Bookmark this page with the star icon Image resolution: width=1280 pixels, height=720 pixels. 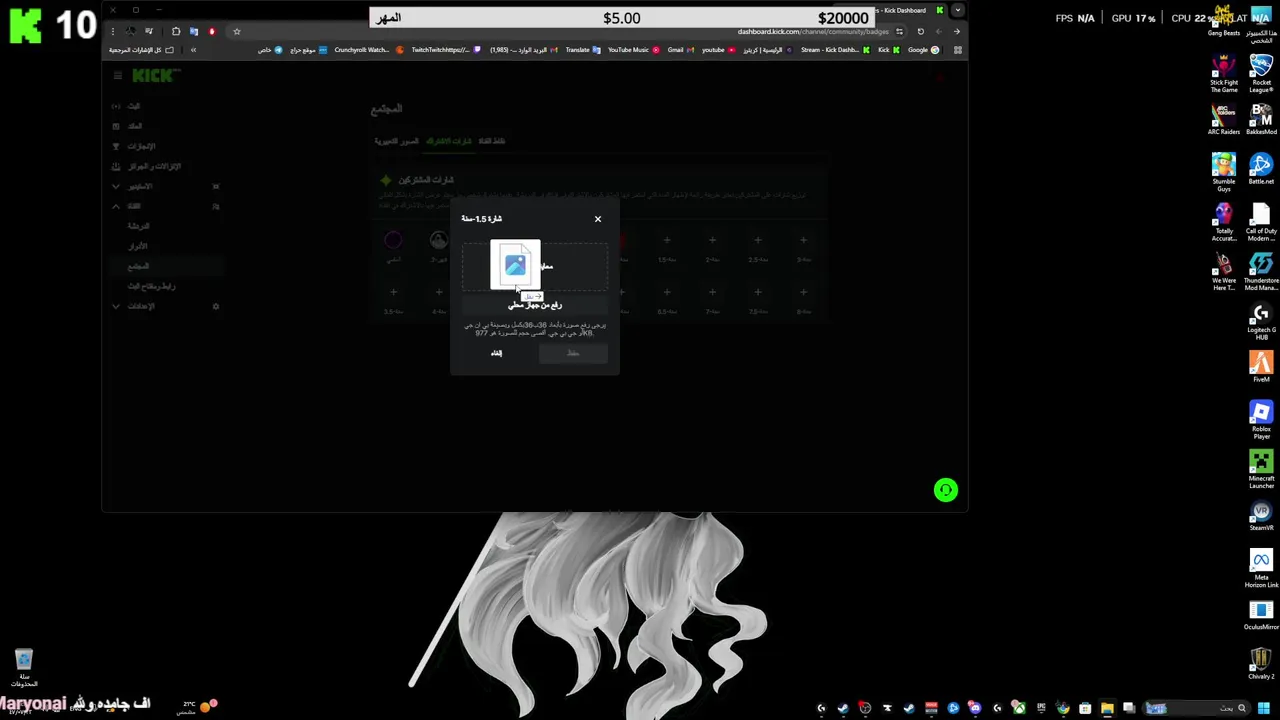pos(237,32)
